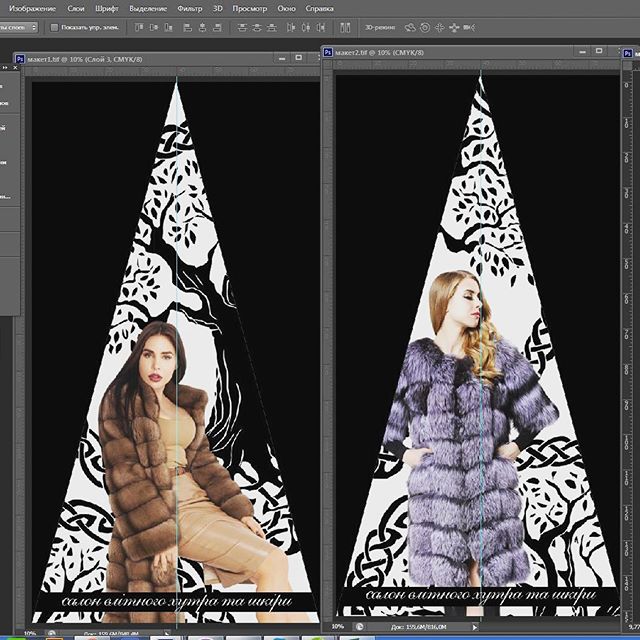Close the collapsed left panel with its x icon
Screen dimensions: 640x640
click(16, 68)
